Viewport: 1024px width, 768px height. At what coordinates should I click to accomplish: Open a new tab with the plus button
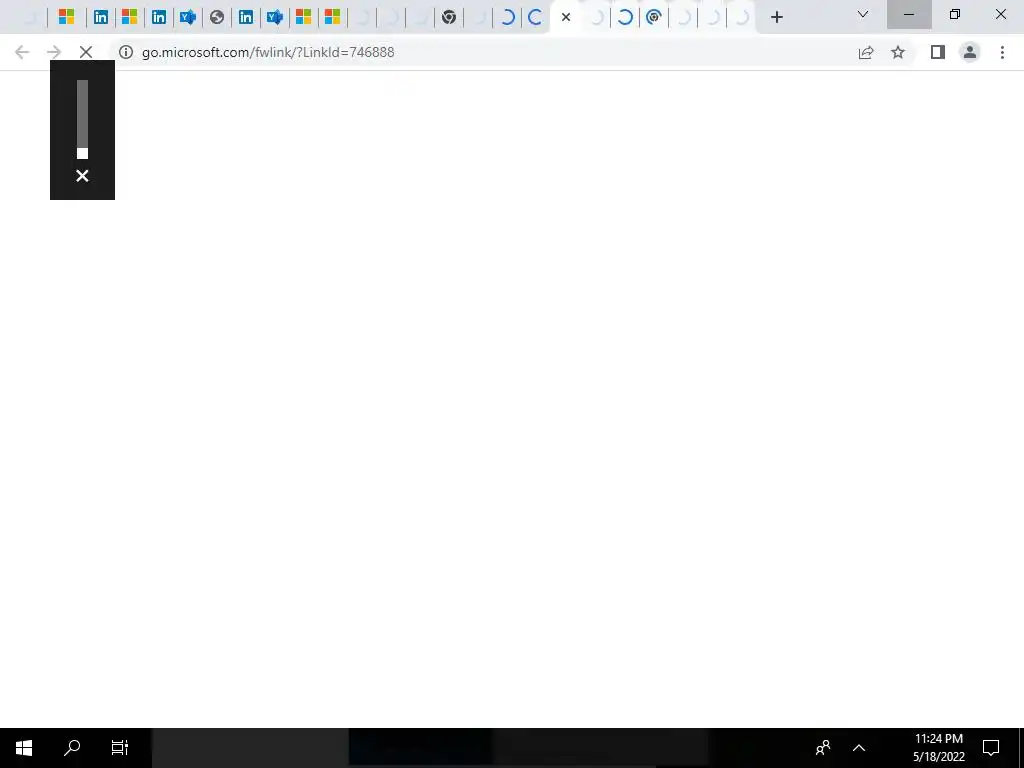pos(776,17)
